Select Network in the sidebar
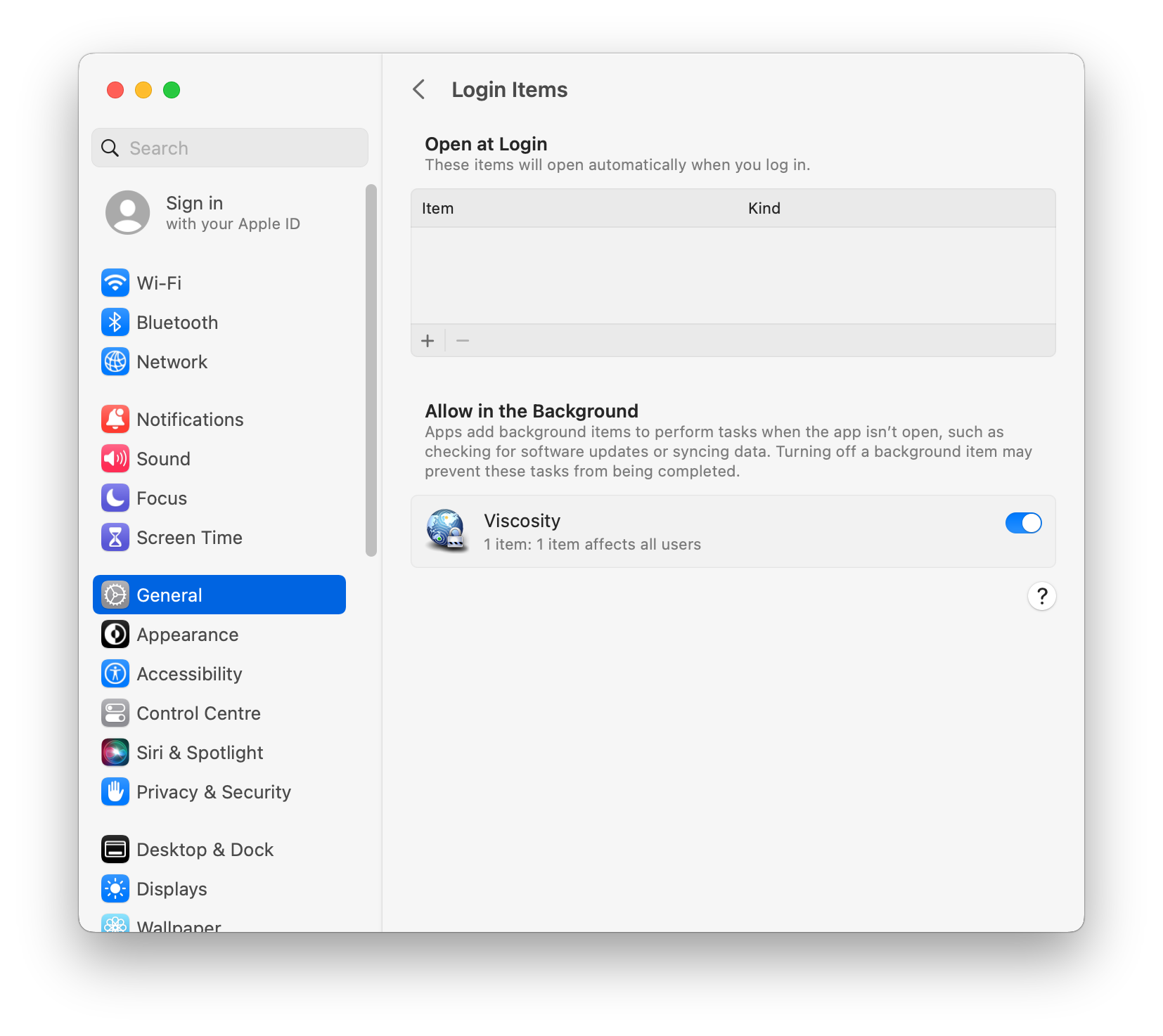The height and width of the screenshot is (1036, 1163). click(172, 362)
